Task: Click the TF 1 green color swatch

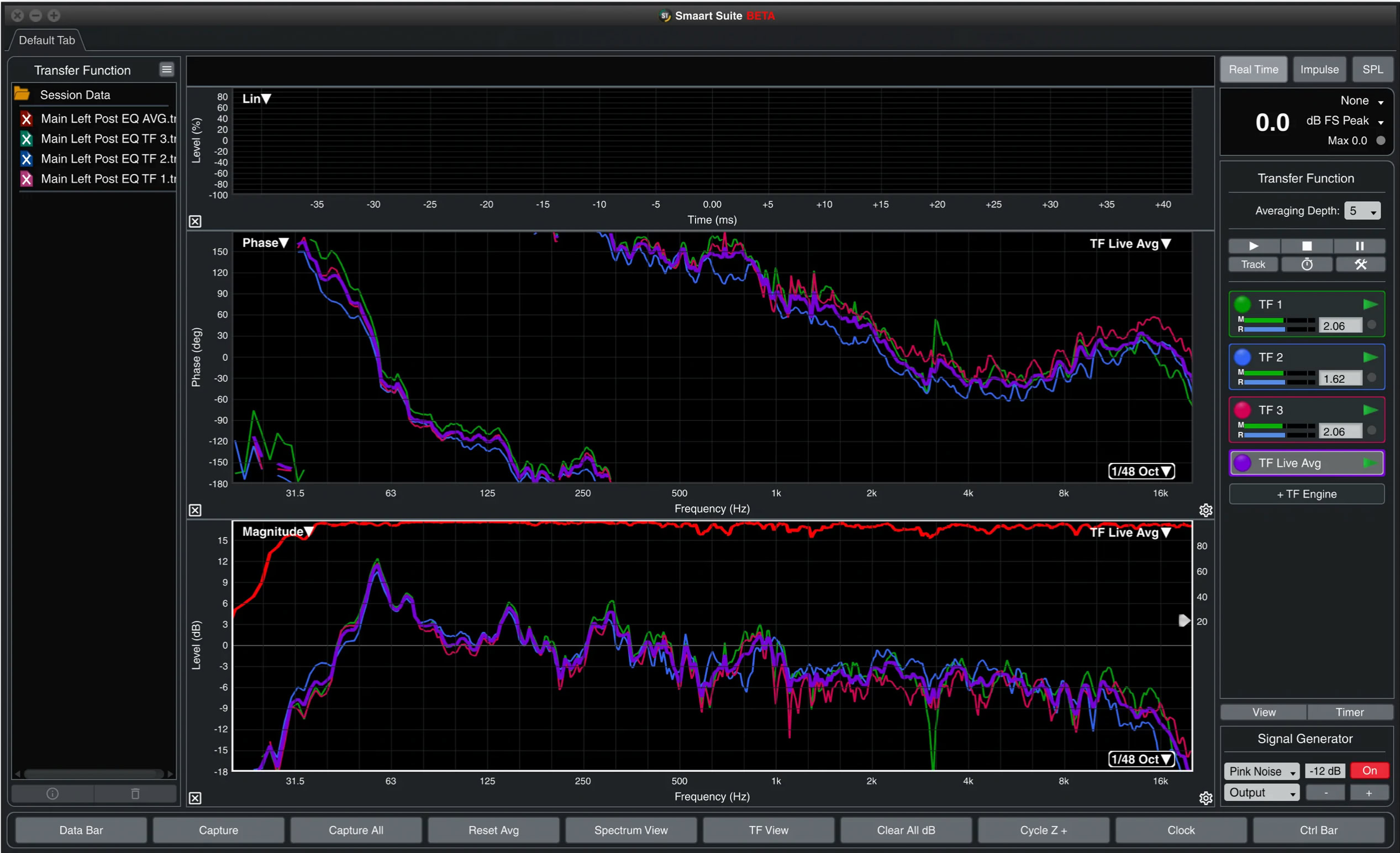Action: tap(1242, 304)
